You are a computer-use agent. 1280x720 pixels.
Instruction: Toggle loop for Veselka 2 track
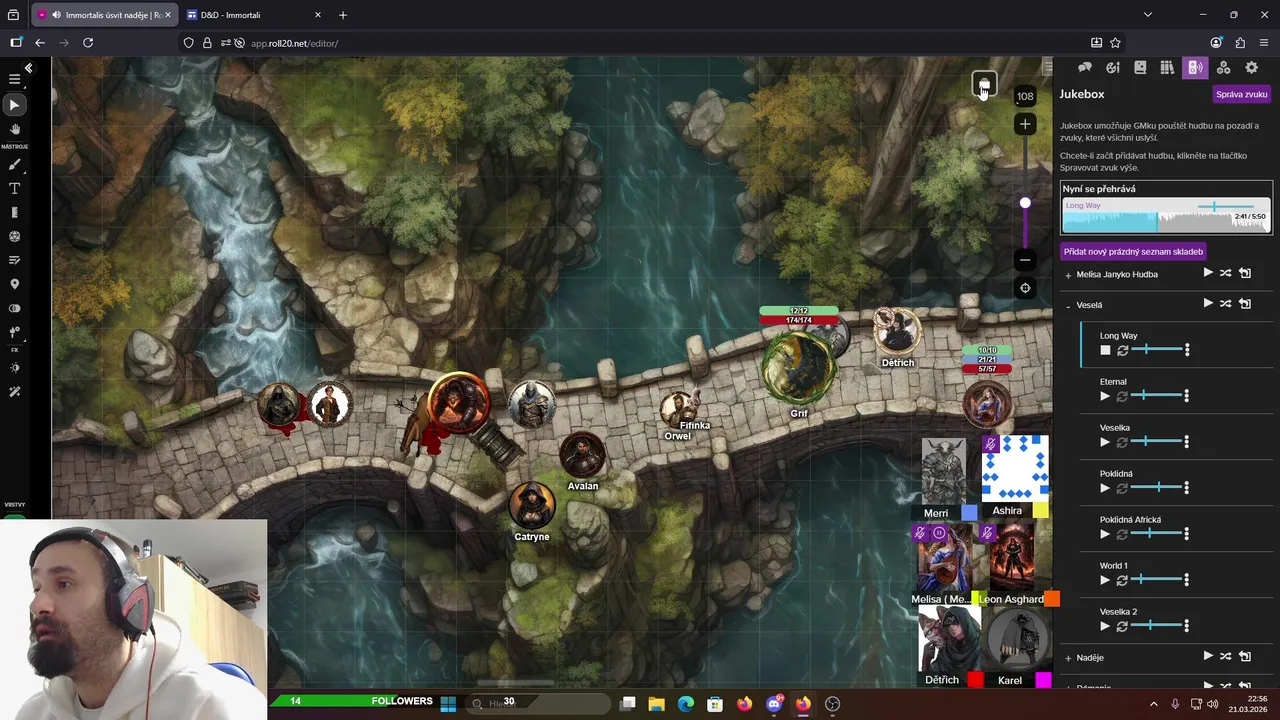1122,626
